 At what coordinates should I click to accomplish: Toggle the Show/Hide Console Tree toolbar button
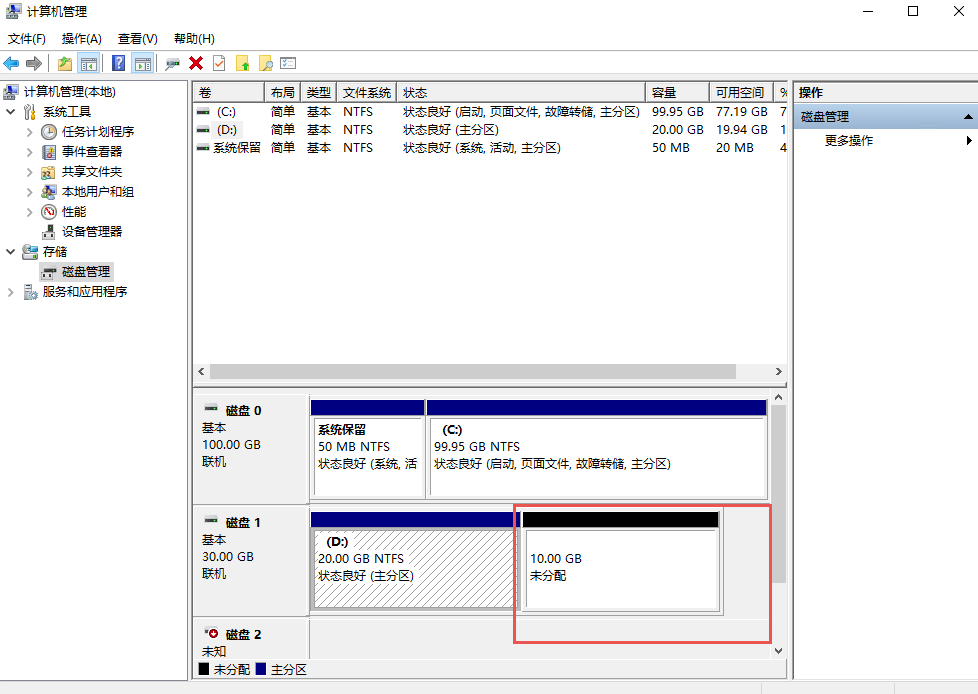coord(89,64)
